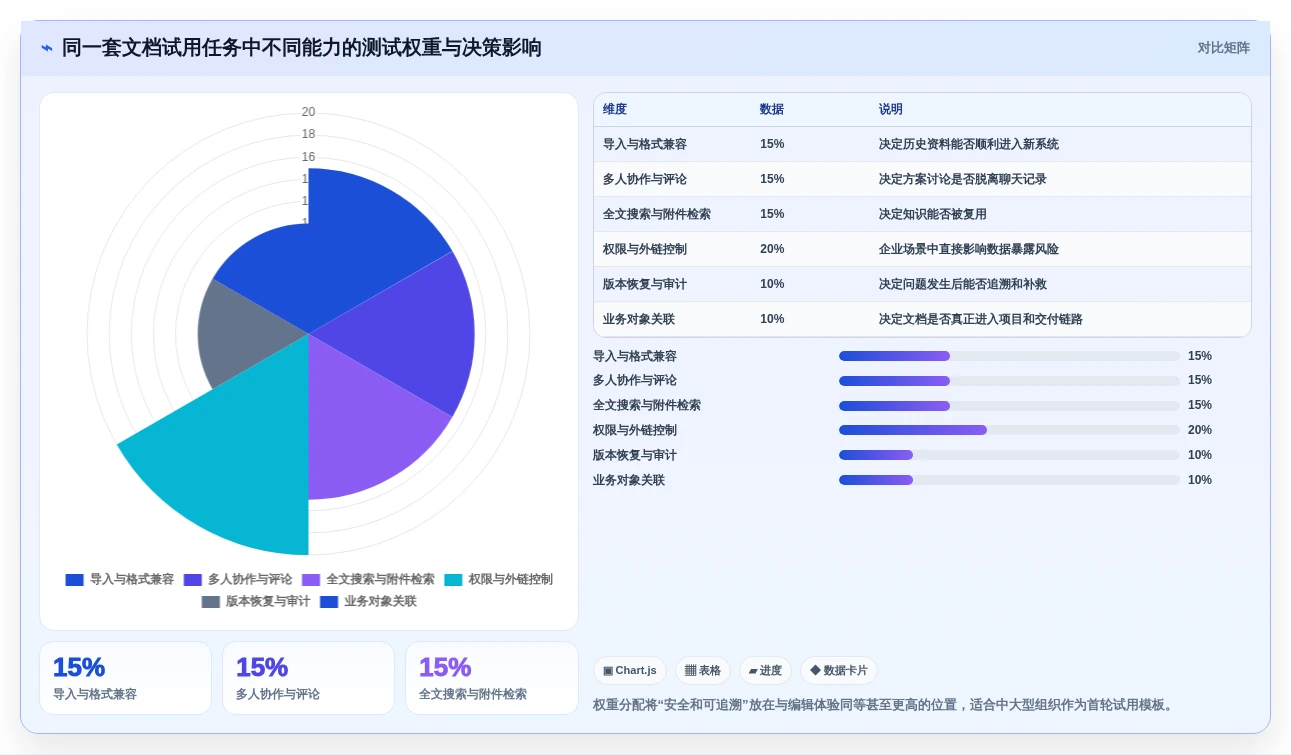Toggle 权限与外链控制 legend swatch
The width and height of the screenshot is (1291, 755).
pyautogui.click(x=453, y=580)
